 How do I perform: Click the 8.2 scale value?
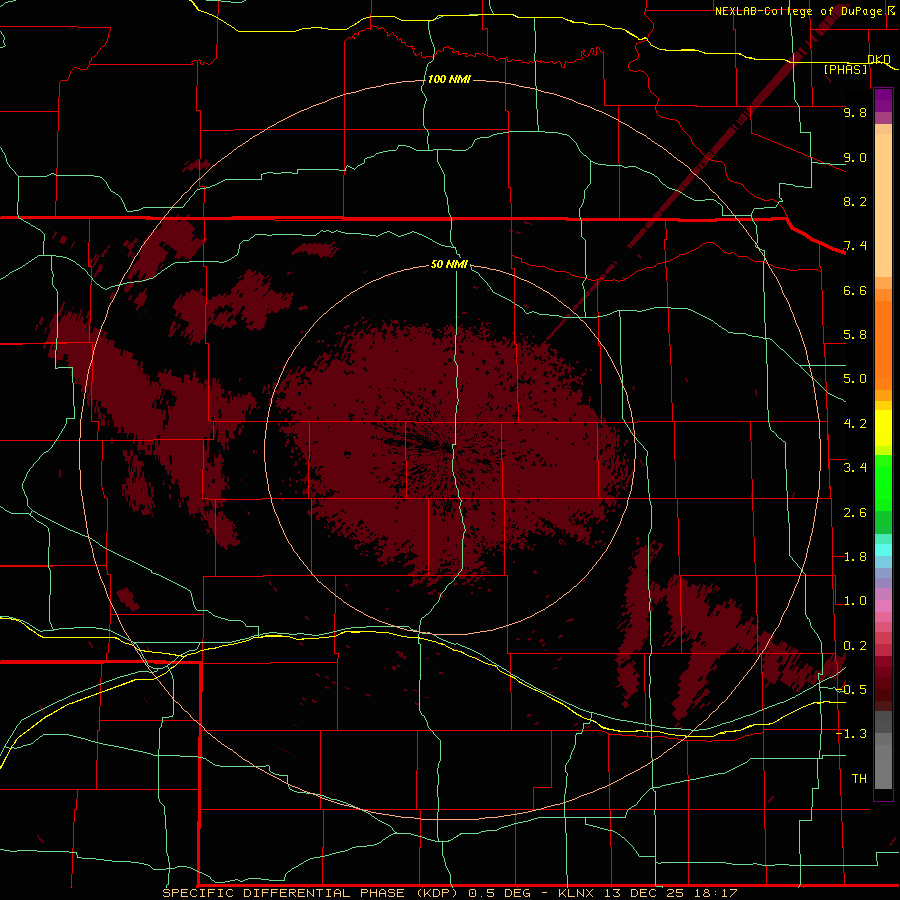tap(855, 201)
